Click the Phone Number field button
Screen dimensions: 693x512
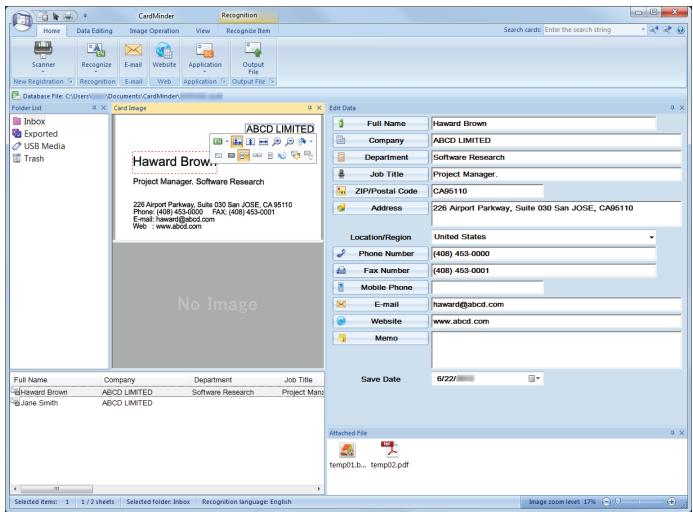pos(381,253)
